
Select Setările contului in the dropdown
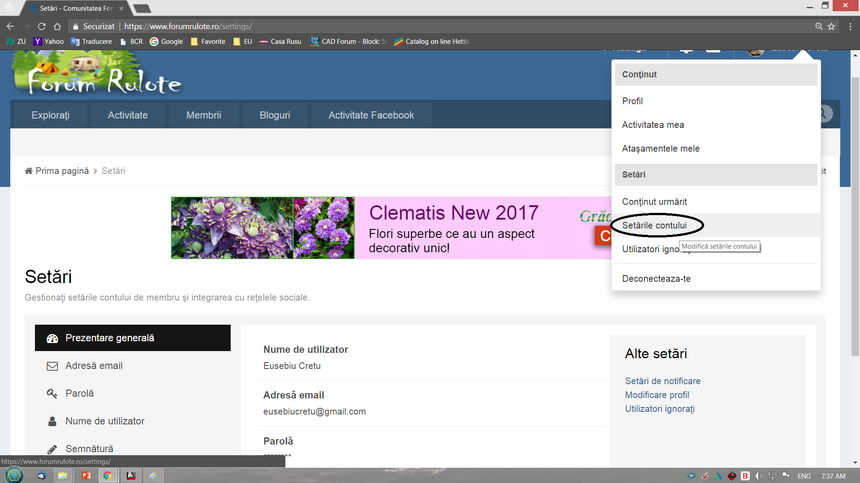[661, 226]
